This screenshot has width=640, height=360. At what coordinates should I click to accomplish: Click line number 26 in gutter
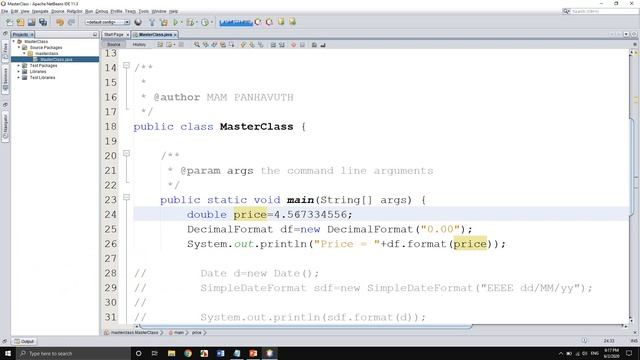coord(110,244)
